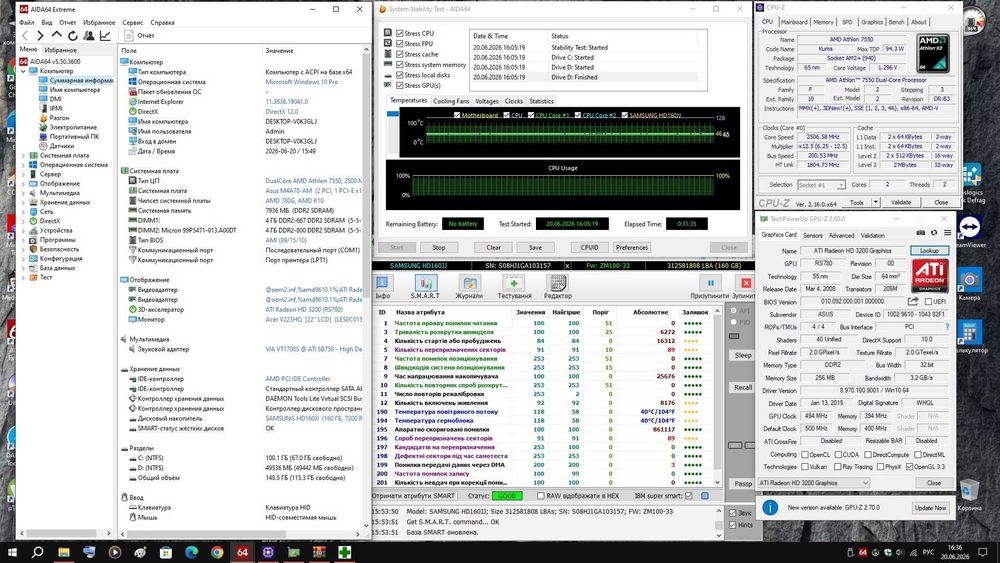Toggle Stress system memory checkbox
The image size is (1000, 563).
399,64
